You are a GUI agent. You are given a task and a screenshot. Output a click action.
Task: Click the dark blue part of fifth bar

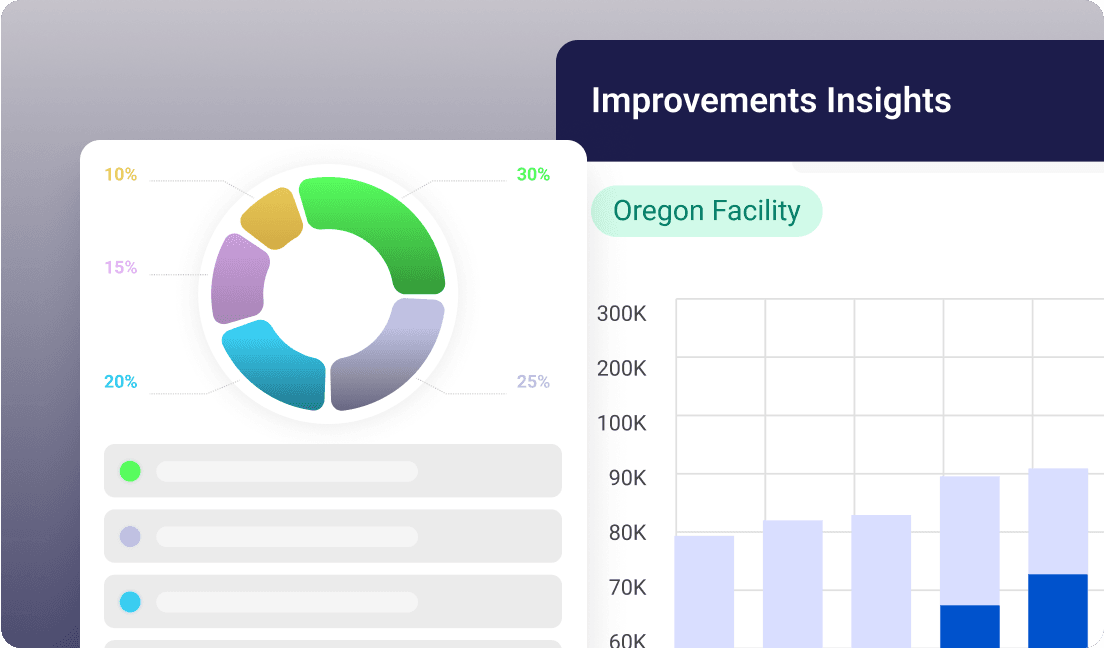[1058, 610]
